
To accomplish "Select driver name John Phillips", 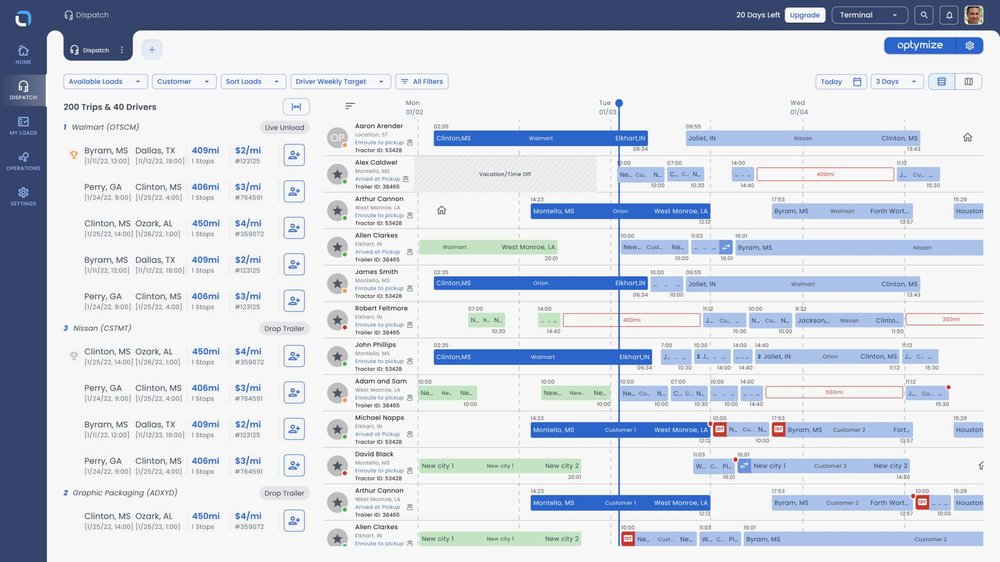I will pos(376,345).
